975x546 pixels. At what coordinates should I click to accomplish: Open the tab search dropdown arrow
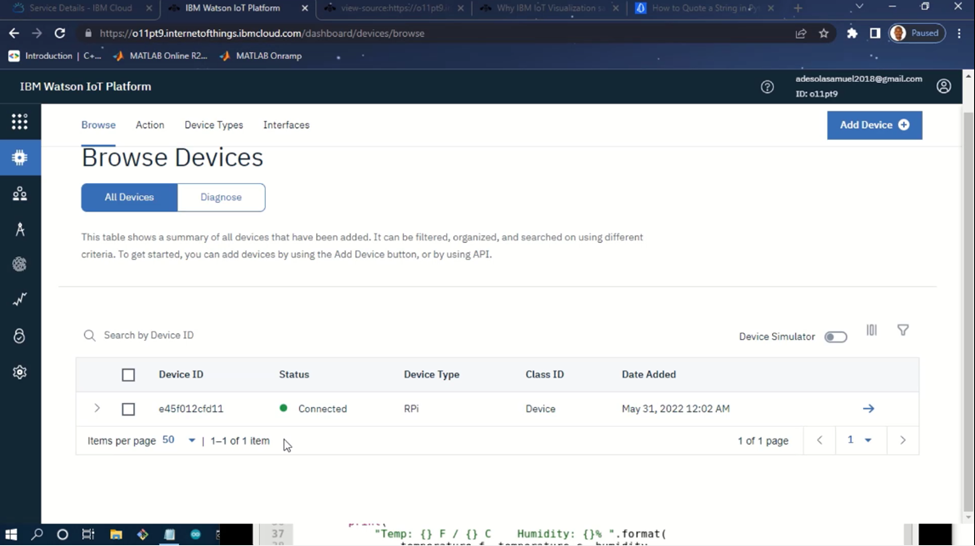(859, 7)
